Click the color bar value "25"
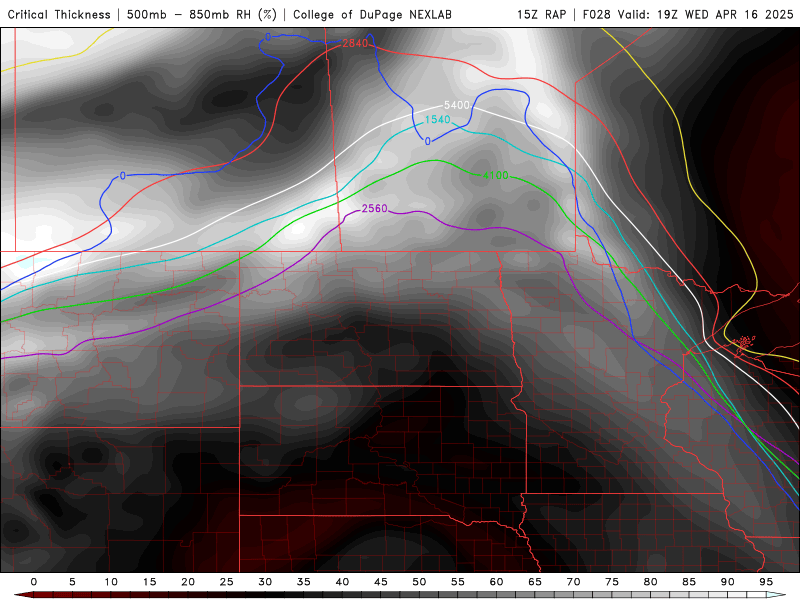 click(x=227, y=582)
